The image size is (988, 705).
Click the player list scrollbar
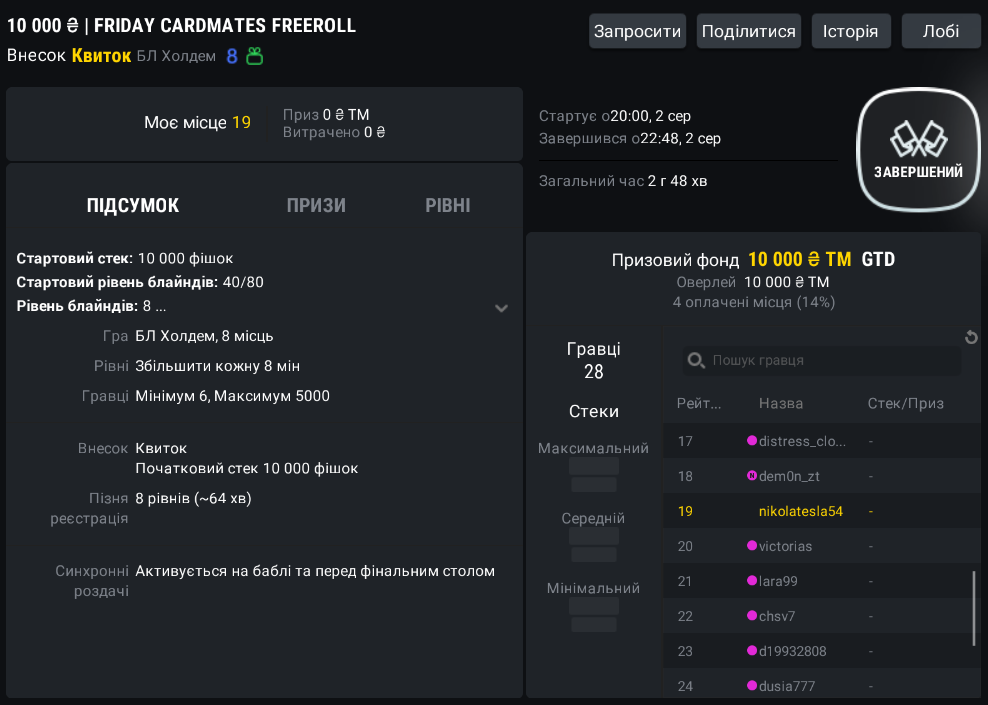click(x=974, y=609)
